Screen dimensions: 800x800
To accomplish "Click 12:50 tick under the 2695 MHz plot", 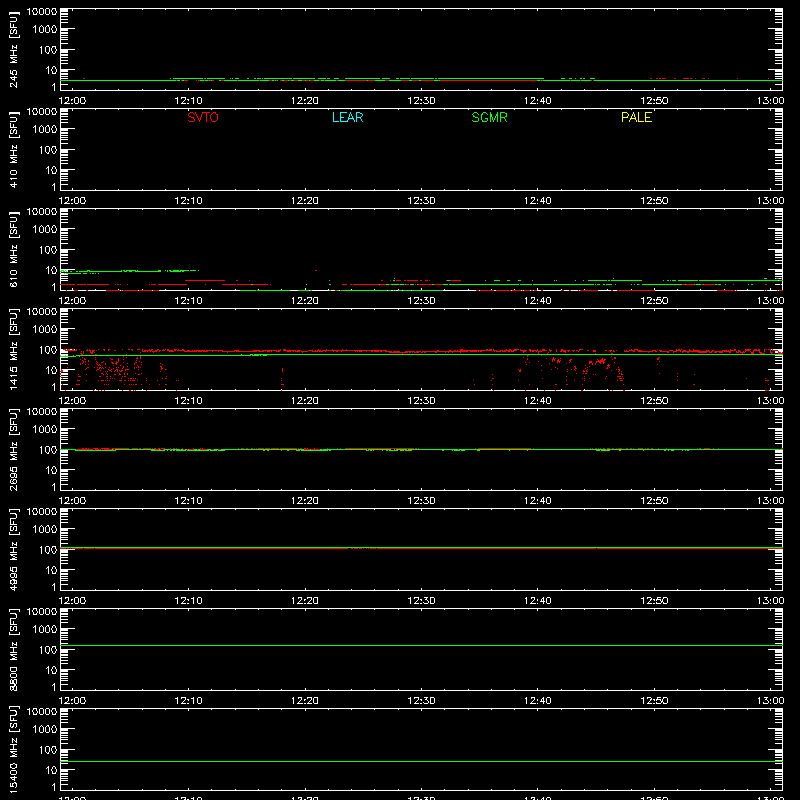I will 654,501.
